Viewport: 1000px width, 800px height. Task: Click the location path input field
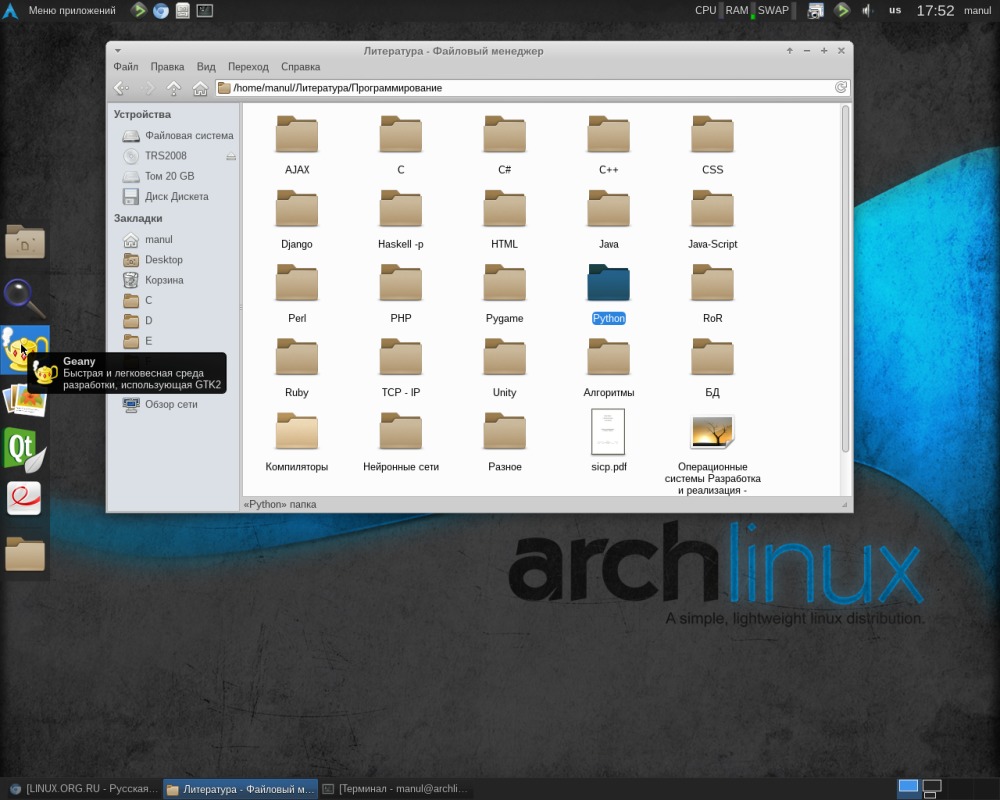tap(533, 88)
